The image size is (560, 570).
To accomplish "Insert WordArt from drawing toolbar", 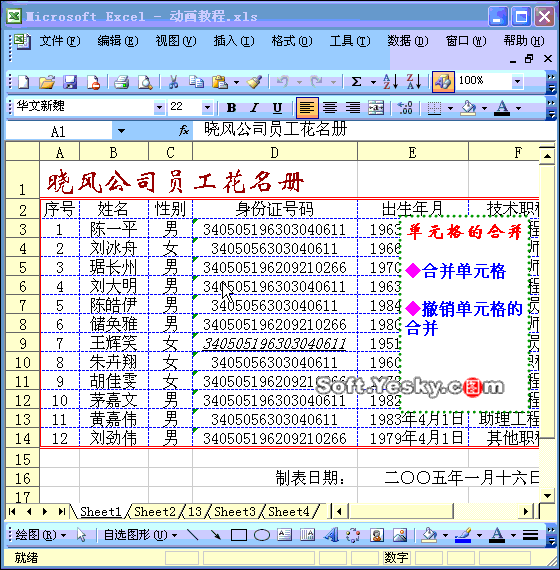I will pos(331,535).
